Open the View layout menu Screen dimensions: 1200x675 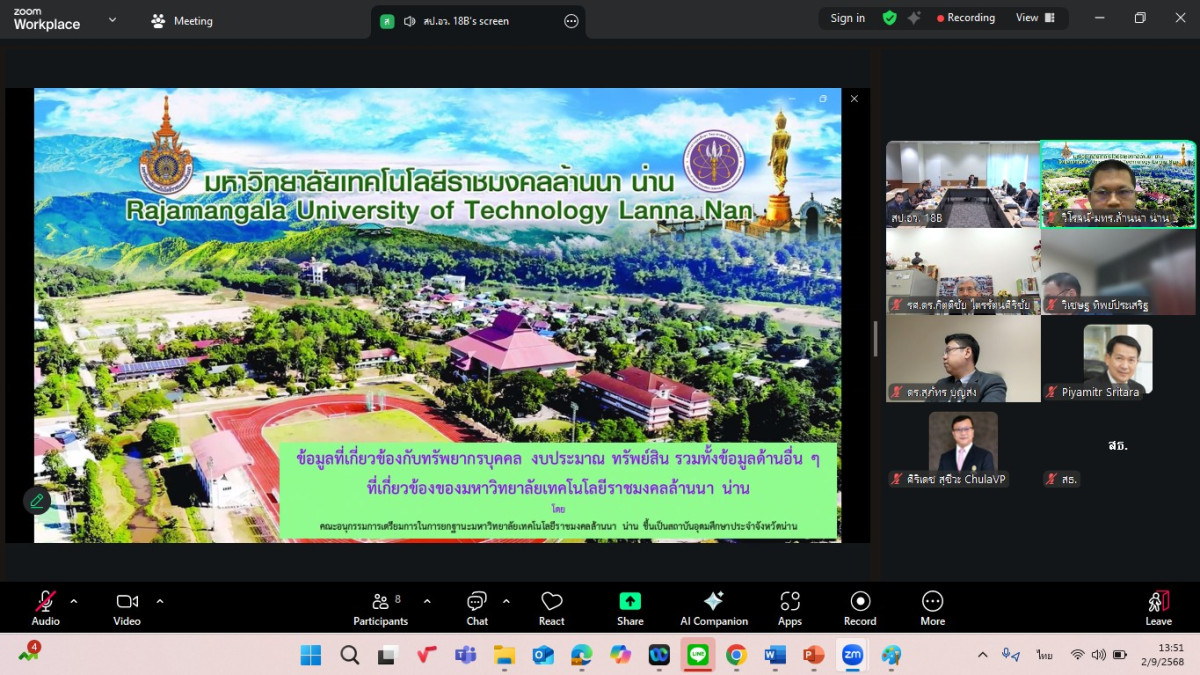point(1035,18)
